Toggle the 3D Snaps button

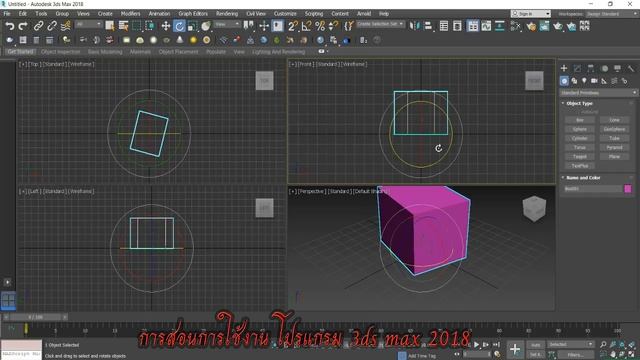click(x=293, y=26)
